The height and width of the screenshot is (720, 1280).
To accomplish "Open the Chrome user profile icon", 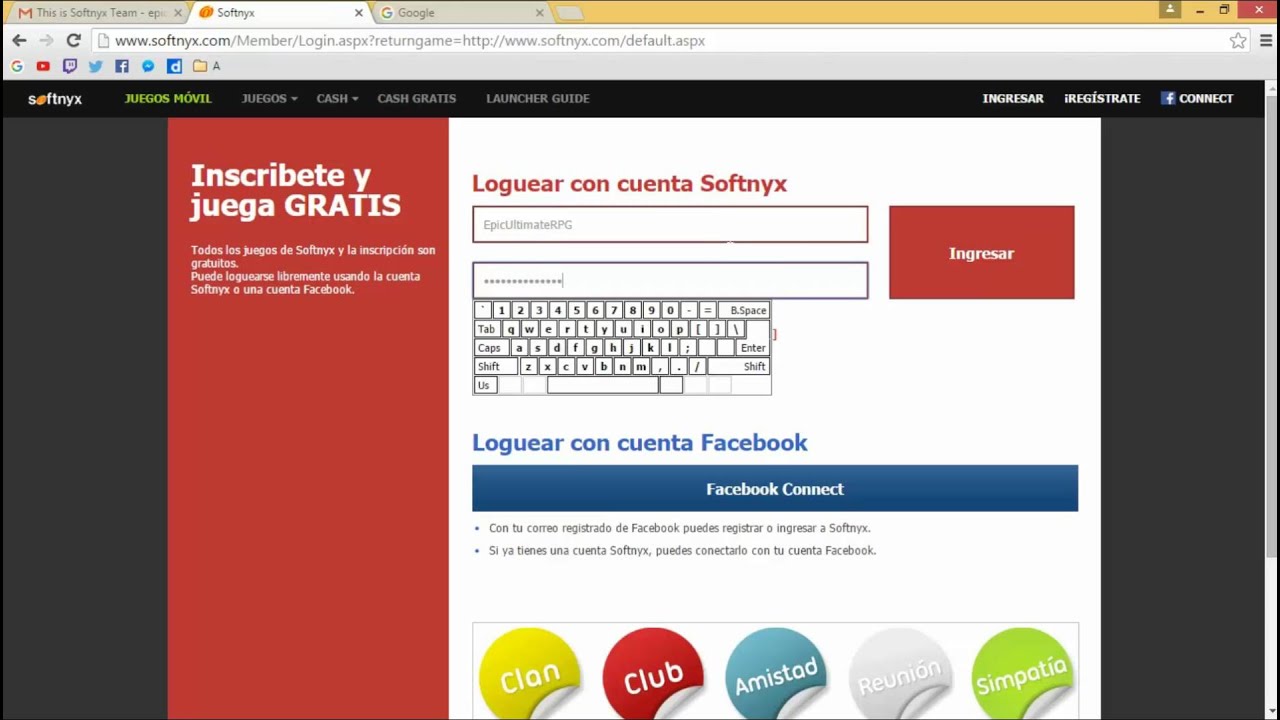I will click(x=1170, y=9).
